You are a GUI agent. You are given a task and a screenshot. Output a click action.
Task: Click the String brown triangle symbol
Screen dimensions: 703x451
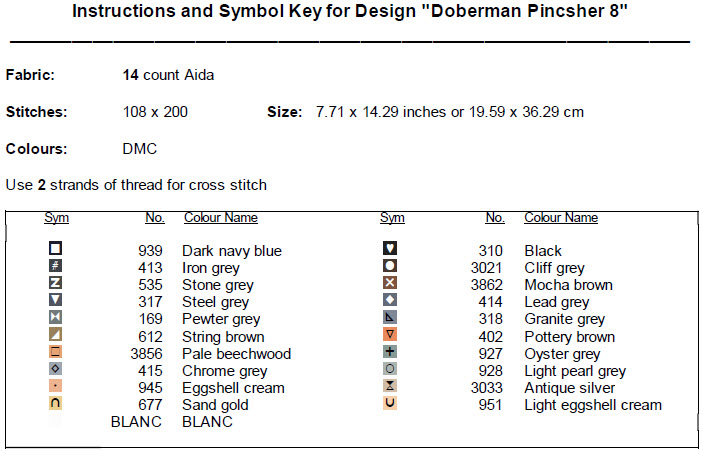tap(56, 335)
